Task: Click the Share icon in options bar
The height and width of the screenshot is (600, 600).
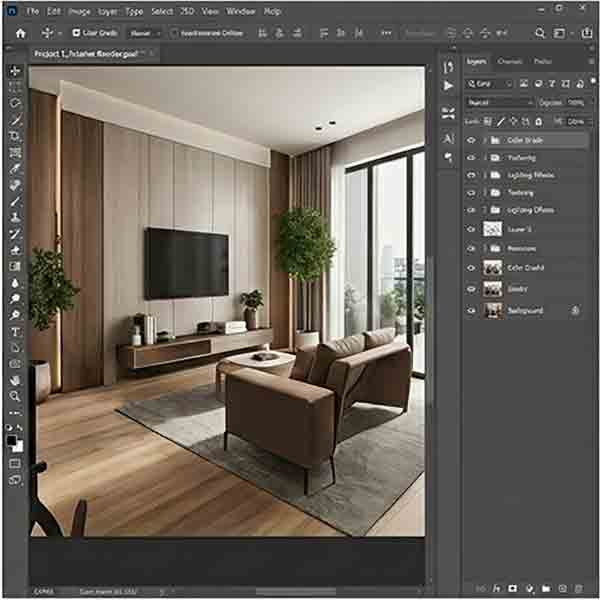Action: (x=587, y=33)
